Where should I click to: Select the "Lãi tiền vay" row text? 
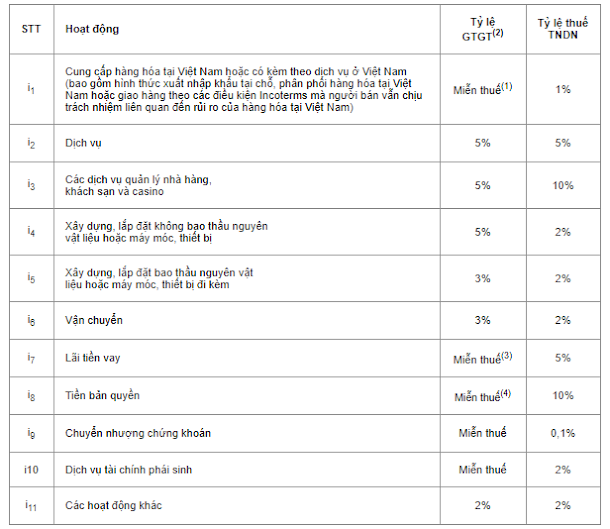click(x=93, y=358)
